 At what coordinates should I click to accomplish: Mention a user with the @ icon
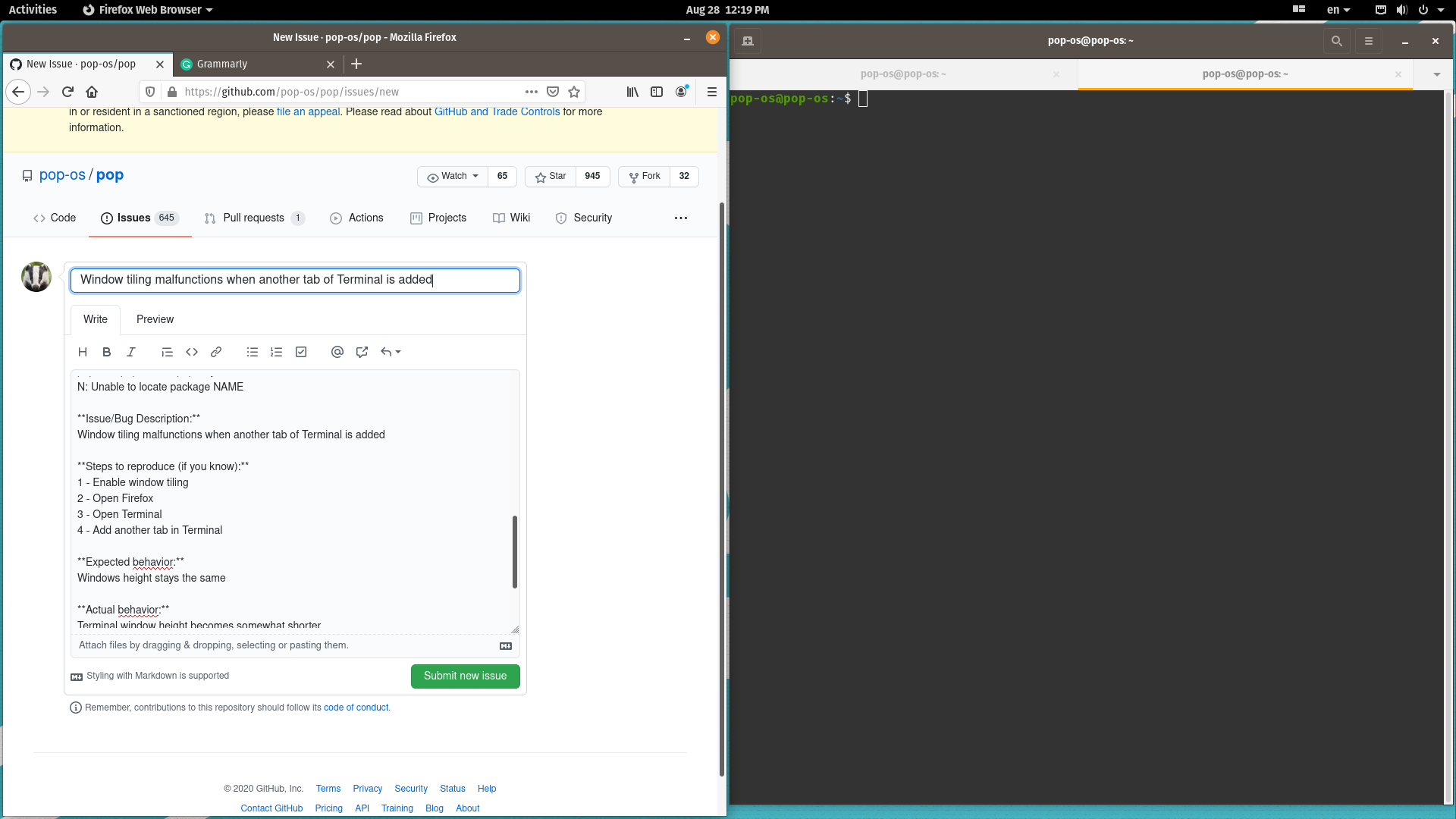pyautogui.click(x=337, y=352)
